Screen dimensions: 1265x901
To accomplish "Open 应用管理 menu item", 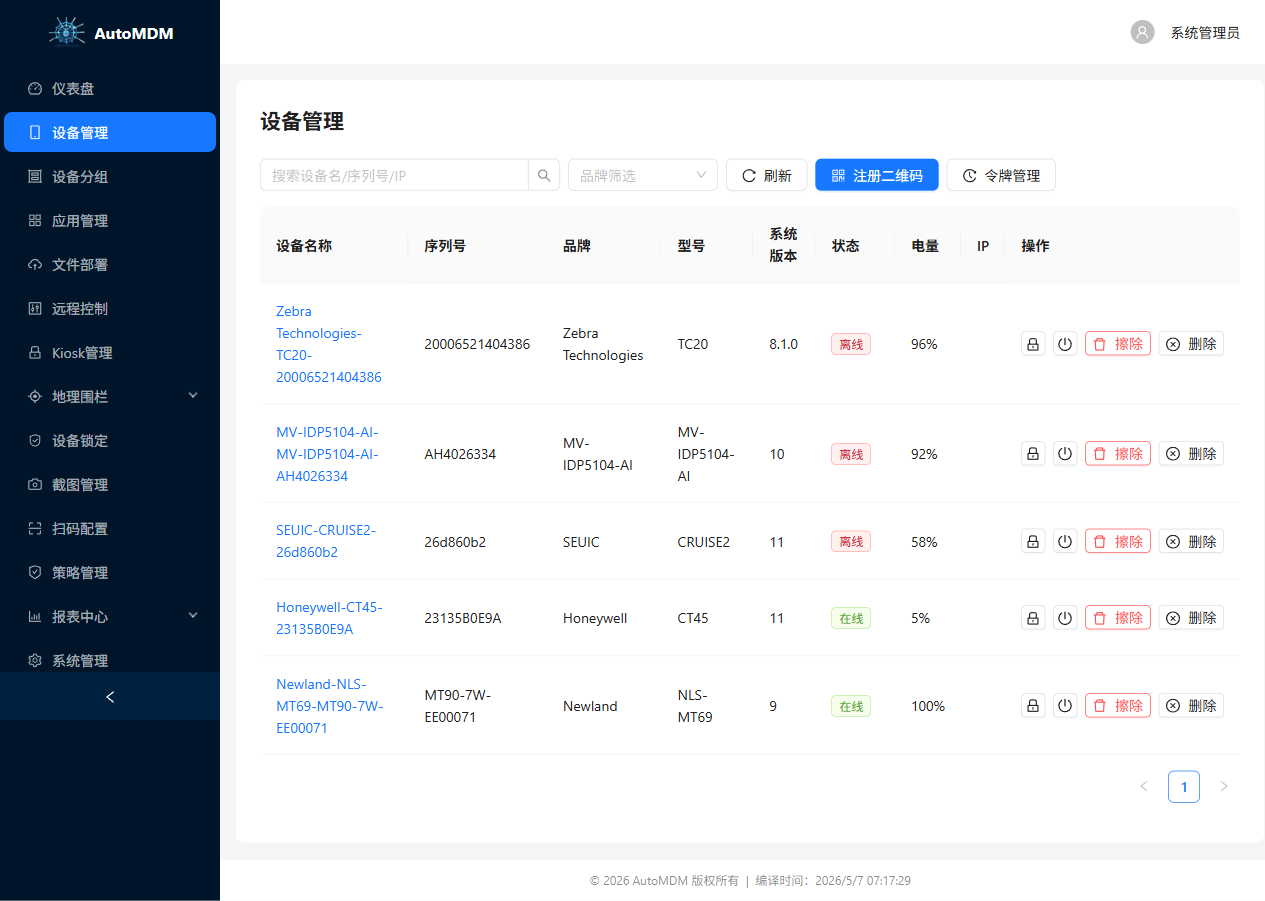I will coord(110,220).
